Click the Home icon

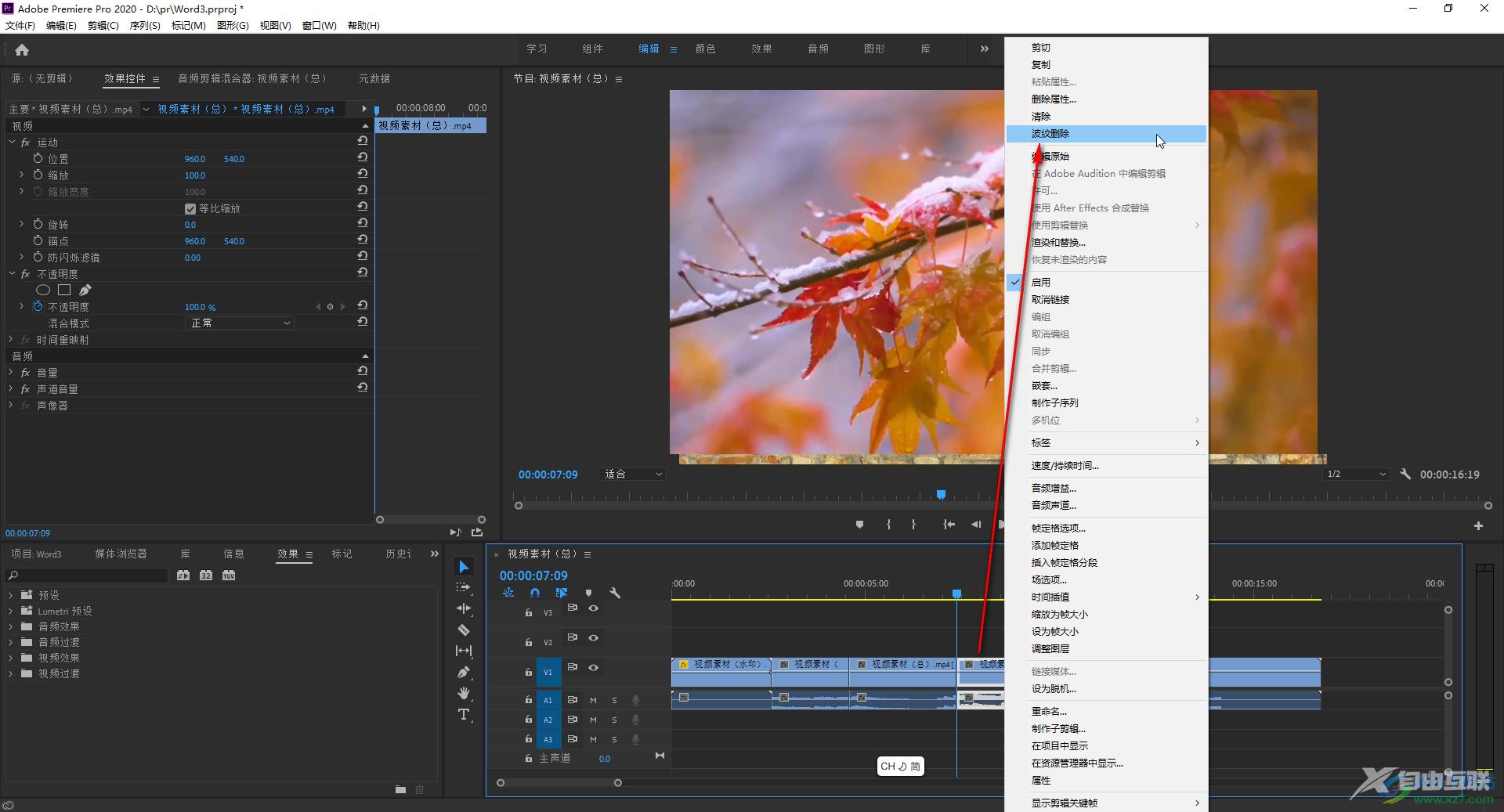[22, 50]
